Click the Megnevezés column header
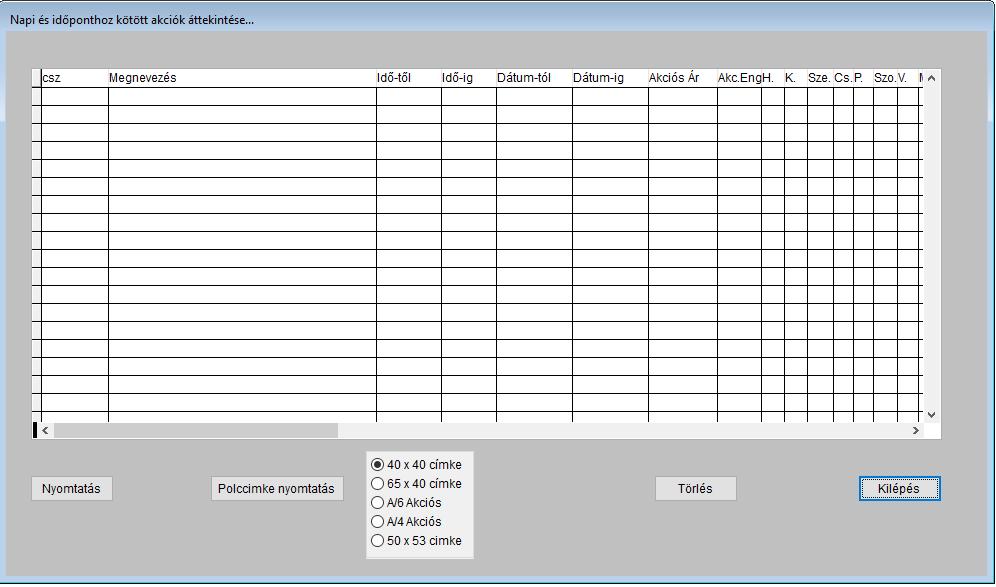This screenshot has width=996, height=587. pos(242,78)
